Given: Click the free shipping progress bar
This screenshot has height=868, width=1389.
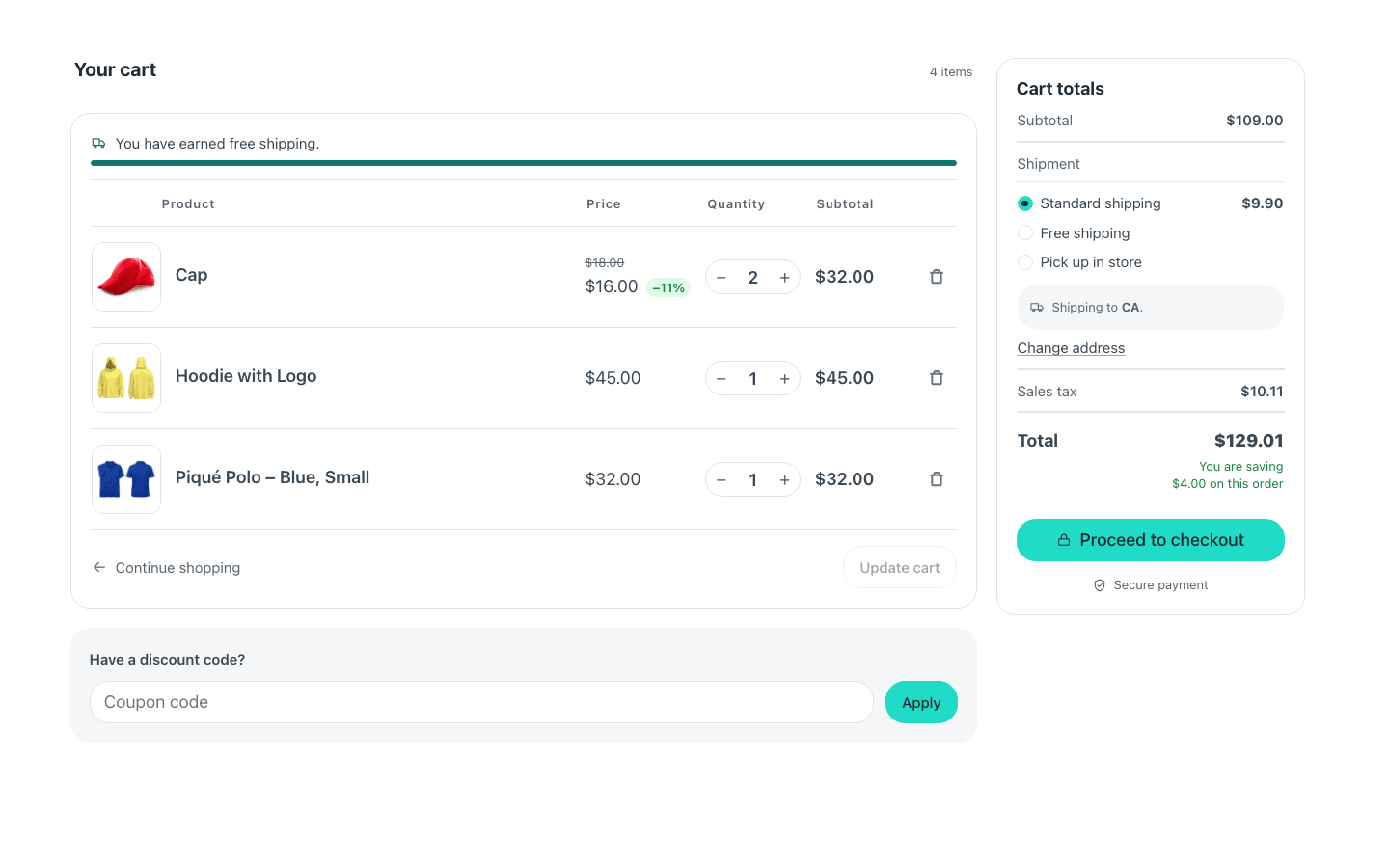Looking at the screenshot, I should click(524, 163).
